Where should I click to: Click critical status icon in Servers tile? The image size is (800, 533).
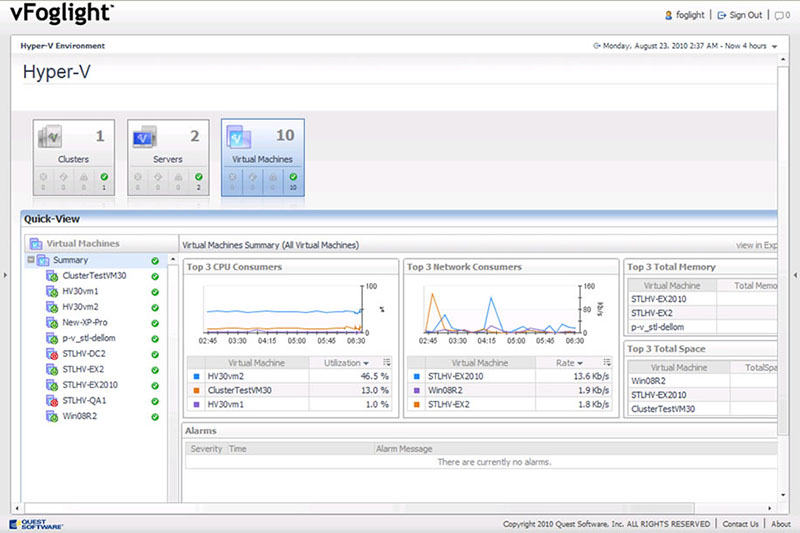tap(158, 177)
